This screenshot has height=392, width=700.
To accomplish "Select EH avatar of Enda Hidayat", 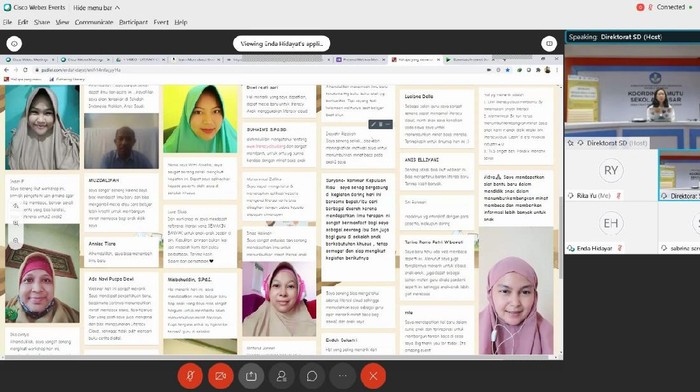I will (x=611, y=223).
